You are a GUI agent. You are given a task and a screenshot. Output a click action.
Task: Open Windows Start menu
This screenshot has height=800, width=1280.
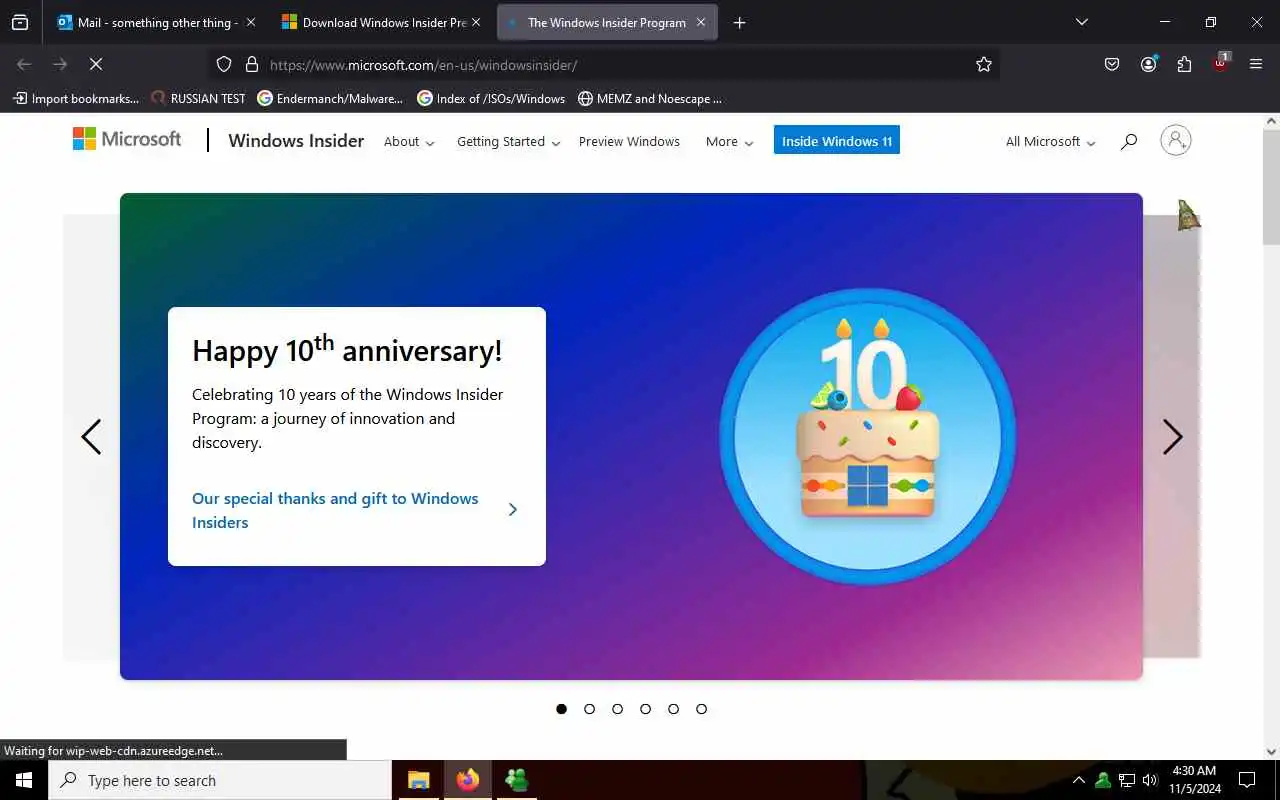(24, 780)
